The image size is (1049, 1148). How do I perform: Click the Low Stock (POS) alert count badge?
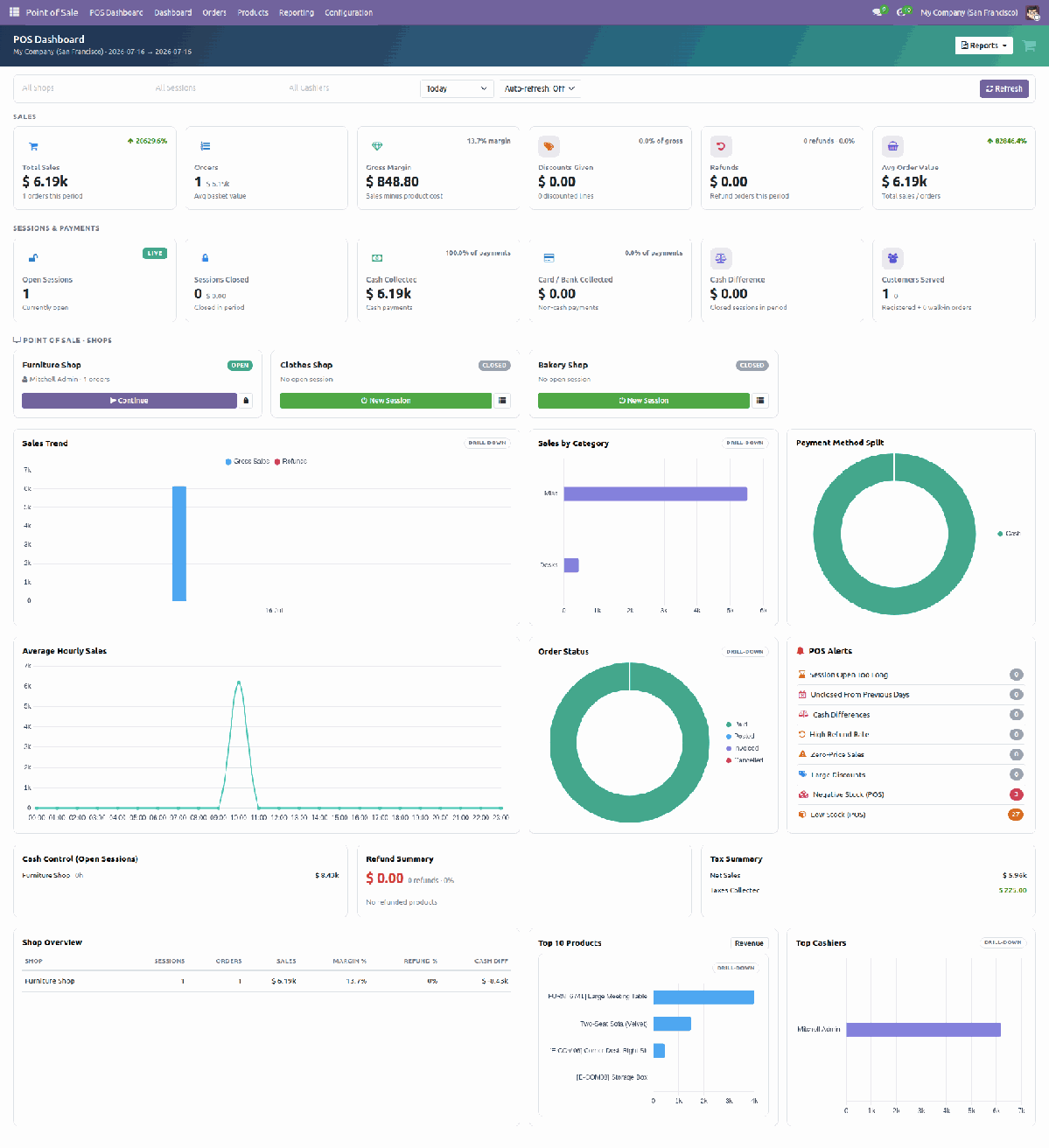(x=1016, y=815)
